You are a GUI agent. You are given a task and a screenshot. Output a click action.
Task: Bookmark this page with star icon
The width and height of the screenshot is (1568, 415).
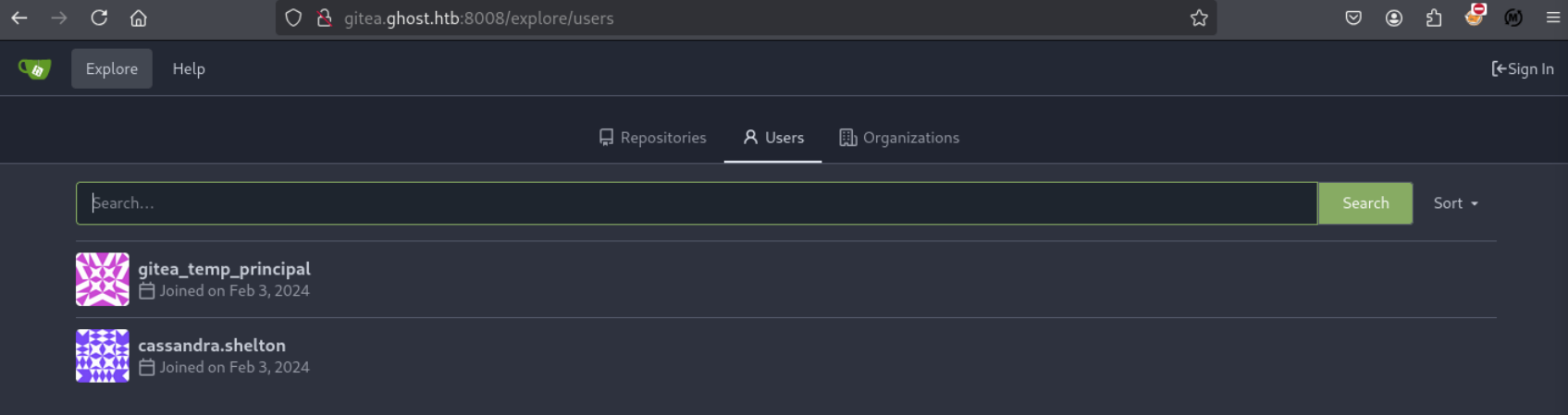pyautogui.click(x=1199, y=18)
